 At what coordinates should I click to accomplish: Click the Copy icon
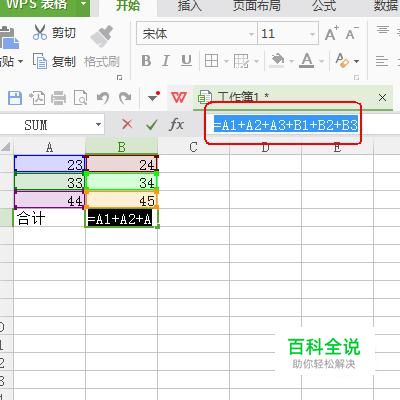click(x=40, y=61)
